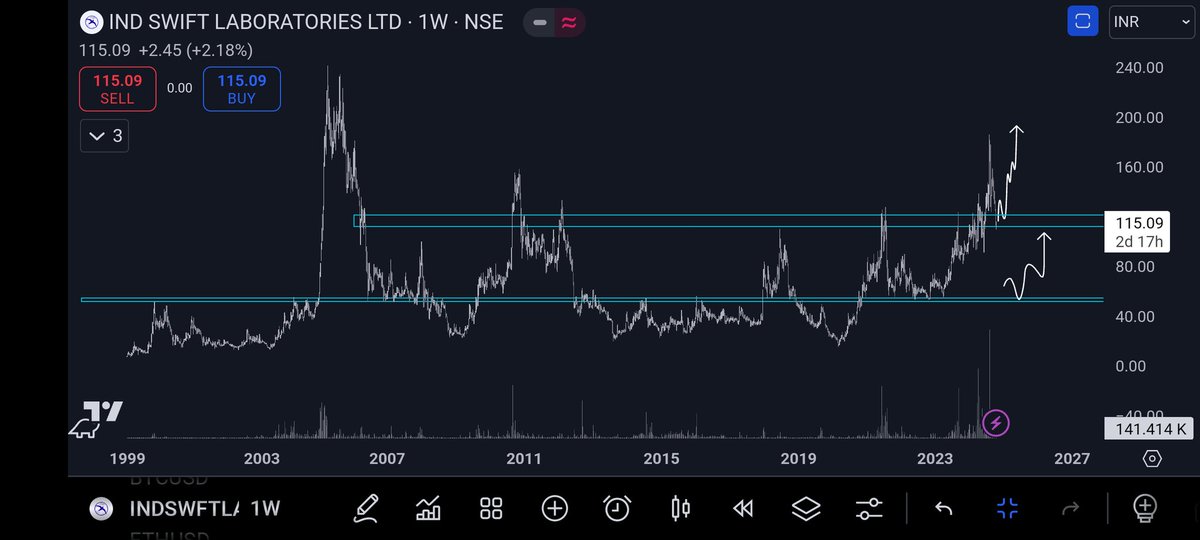Image resolution: width=1200 pixels, height=540 pixels.
Task: Start bar replay rewind icon
Action: click(742, 508)
